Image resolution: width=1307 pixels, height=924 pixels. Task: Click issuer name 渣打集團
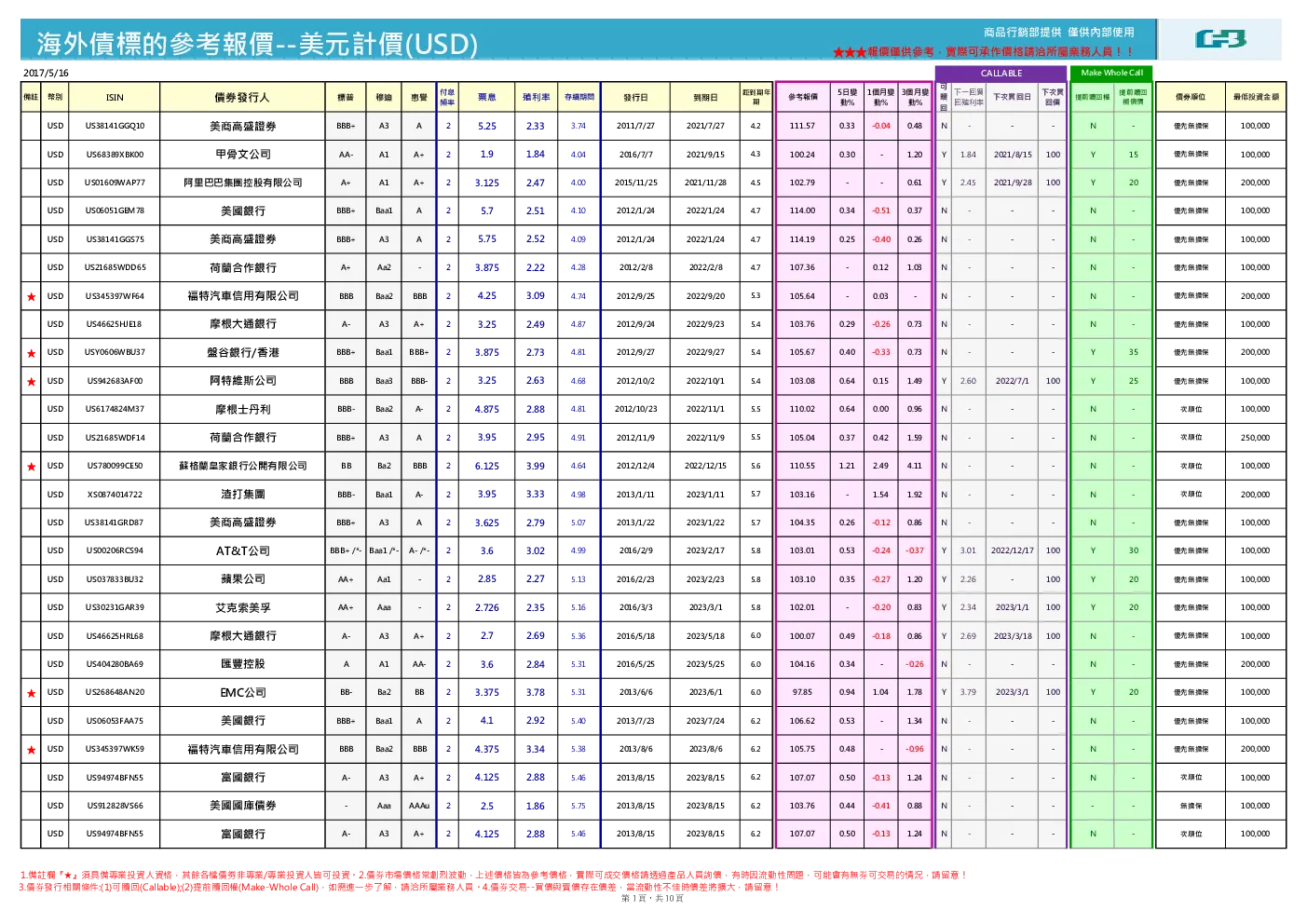click(x=243, y=495)
